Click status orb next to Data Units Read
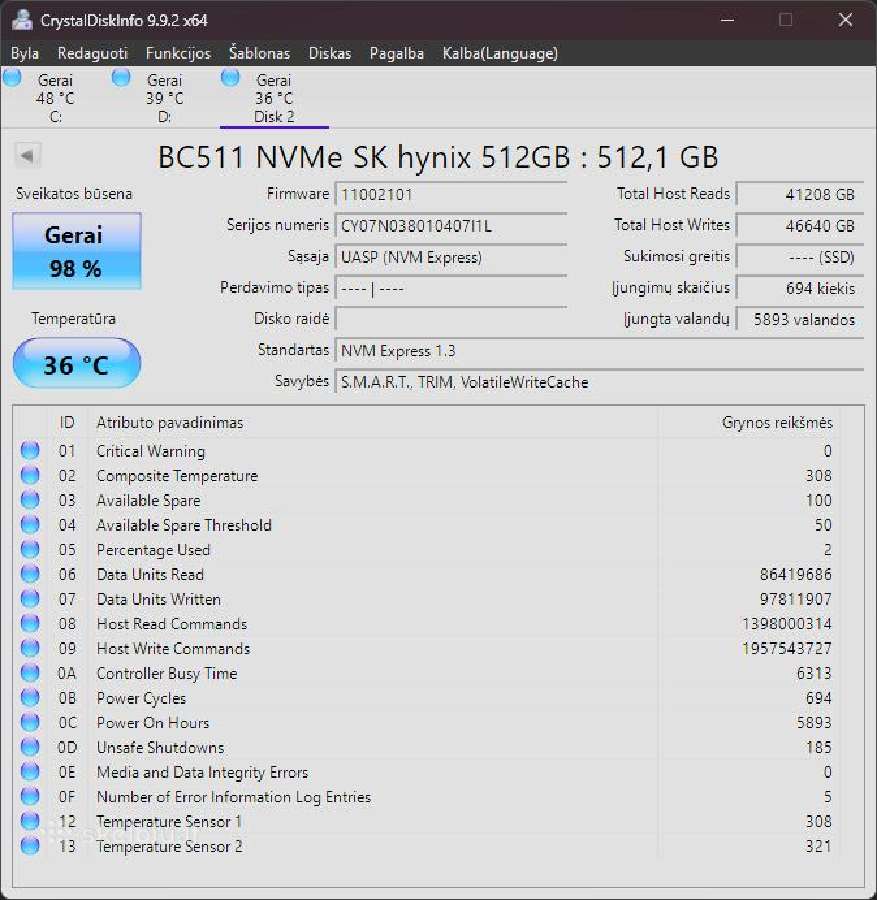Screen dimensions: 877x900 [30, 574]
